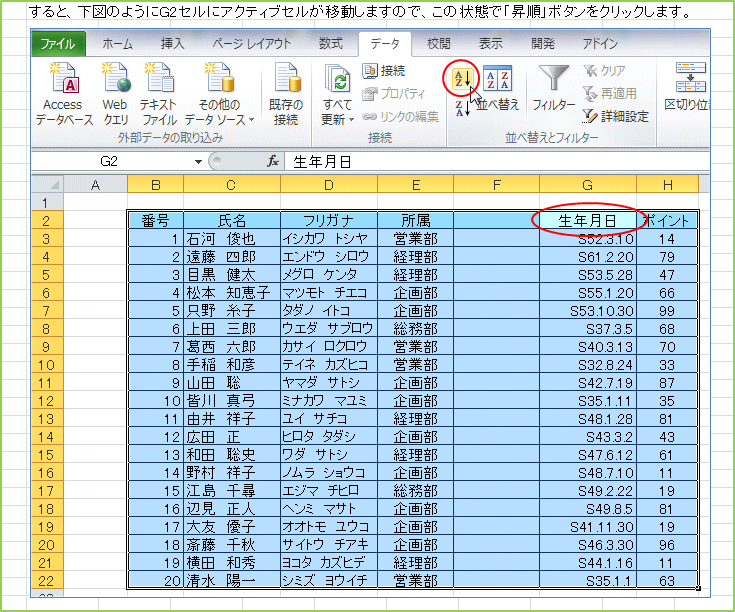Toggle the フィルター filter button

coord(553,88)
